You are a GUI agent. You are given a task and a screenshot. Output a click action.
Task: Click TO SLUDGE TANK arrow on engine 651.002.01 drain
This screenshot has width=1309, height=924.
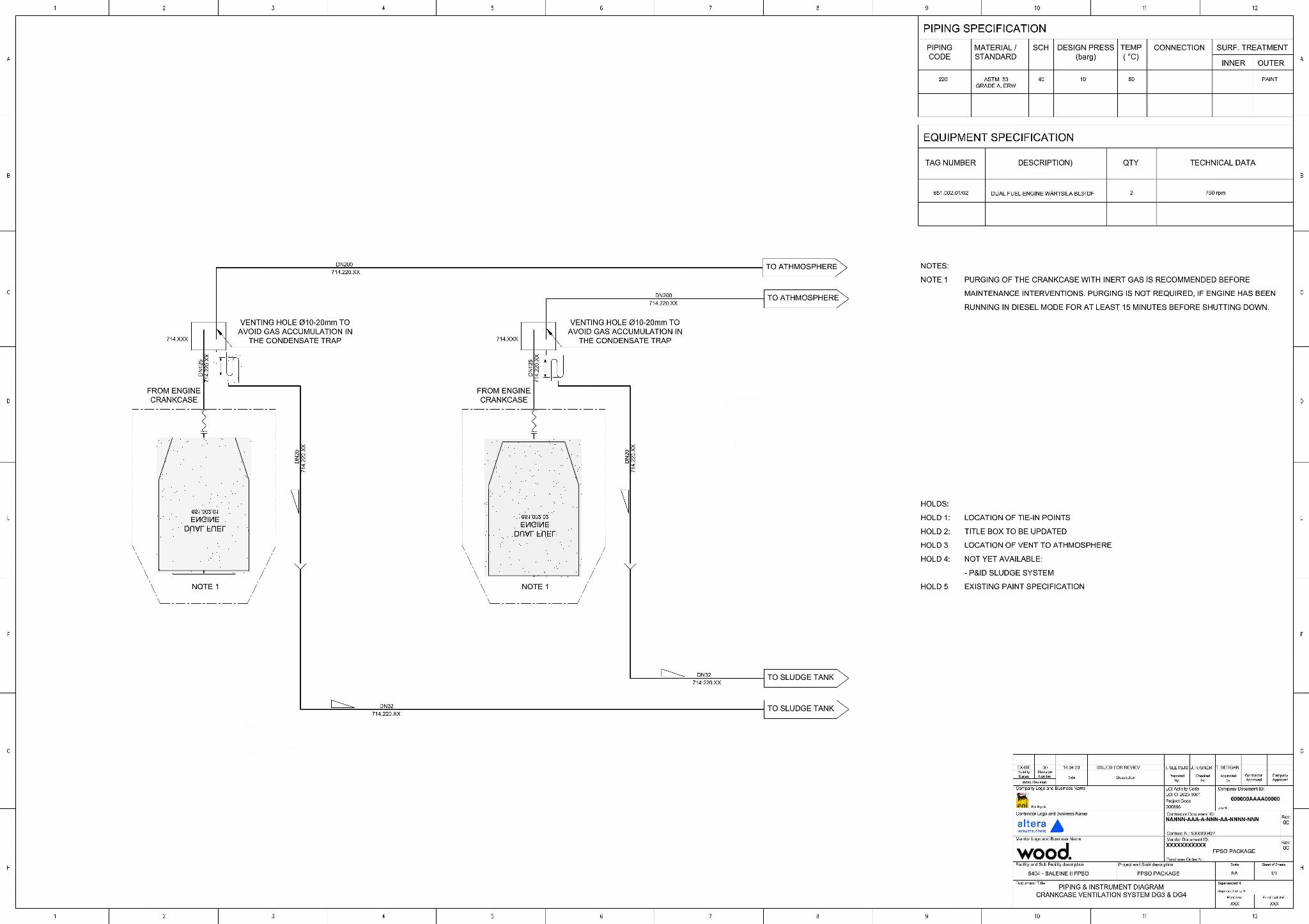coord(806,709)
